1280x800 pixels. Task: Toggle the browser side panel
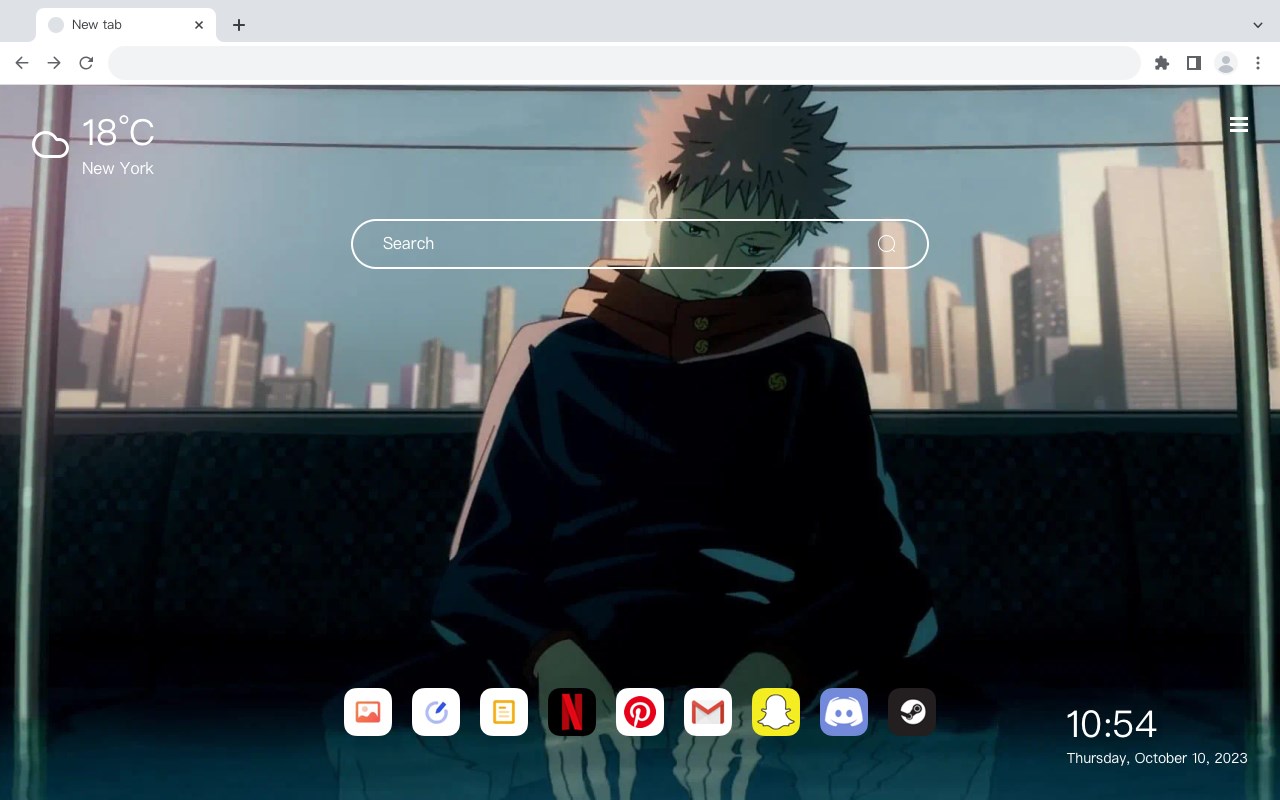(1193, 63)
